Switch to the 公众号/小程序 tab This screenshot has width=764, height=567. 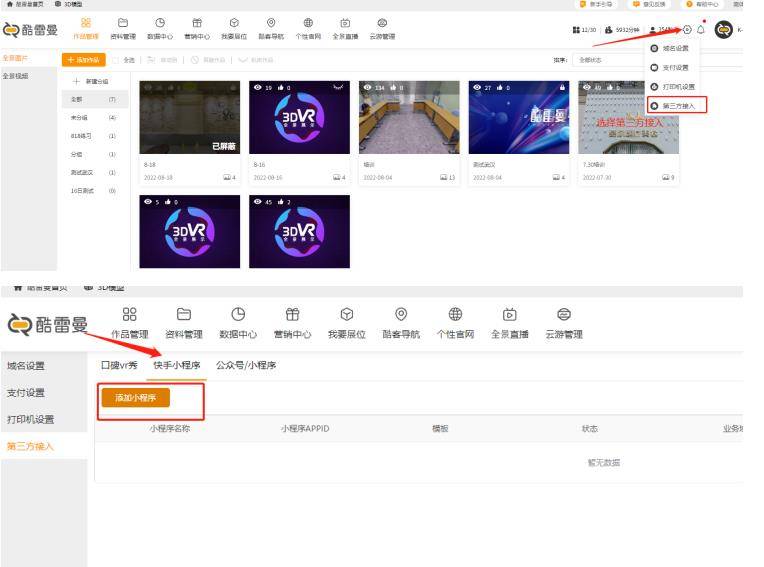click(246, 365)
